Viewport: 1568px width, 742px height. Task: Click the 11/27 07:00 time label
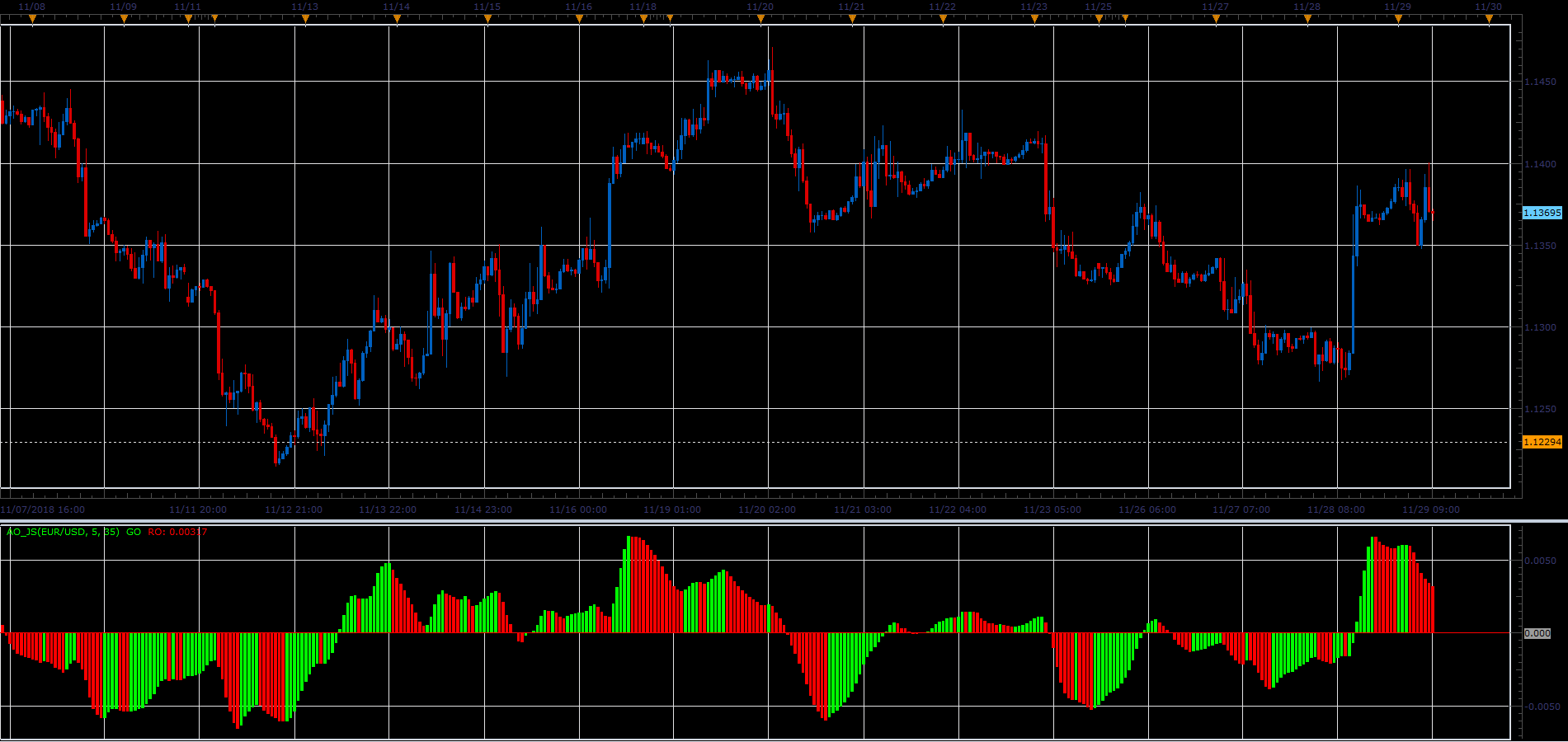click(x=1241, y=510)
